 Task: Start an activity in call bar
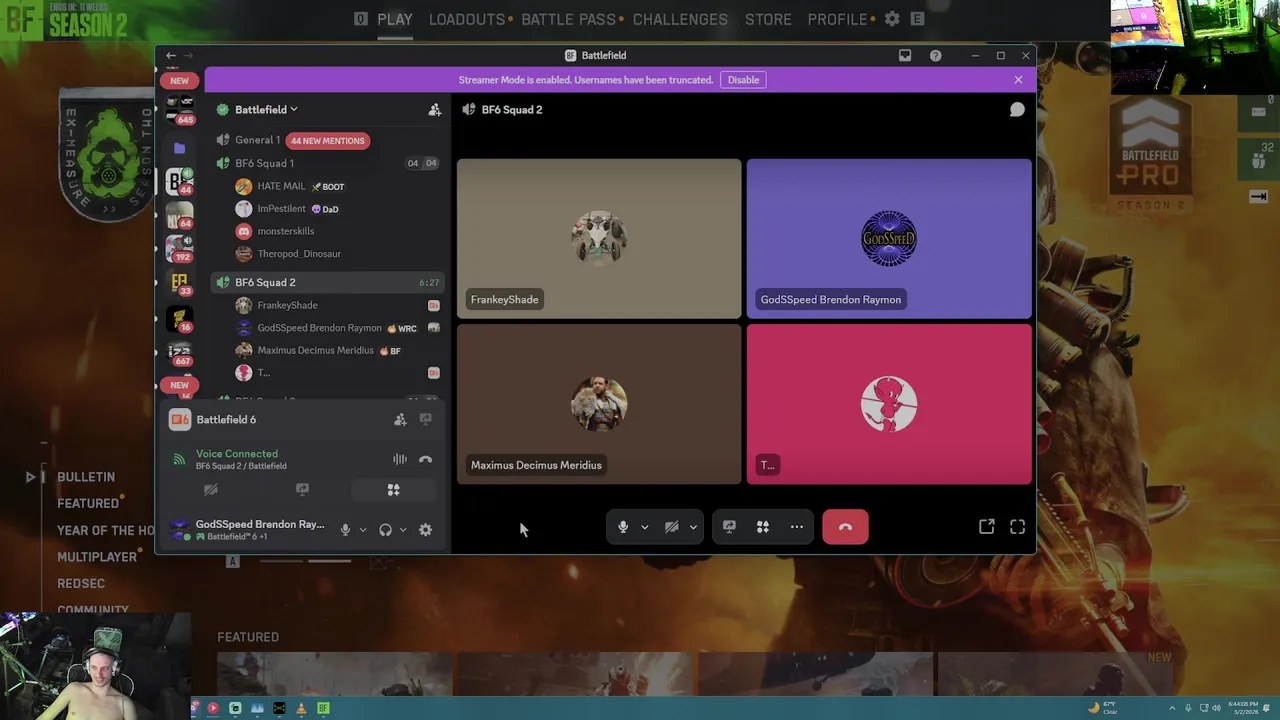763,527
